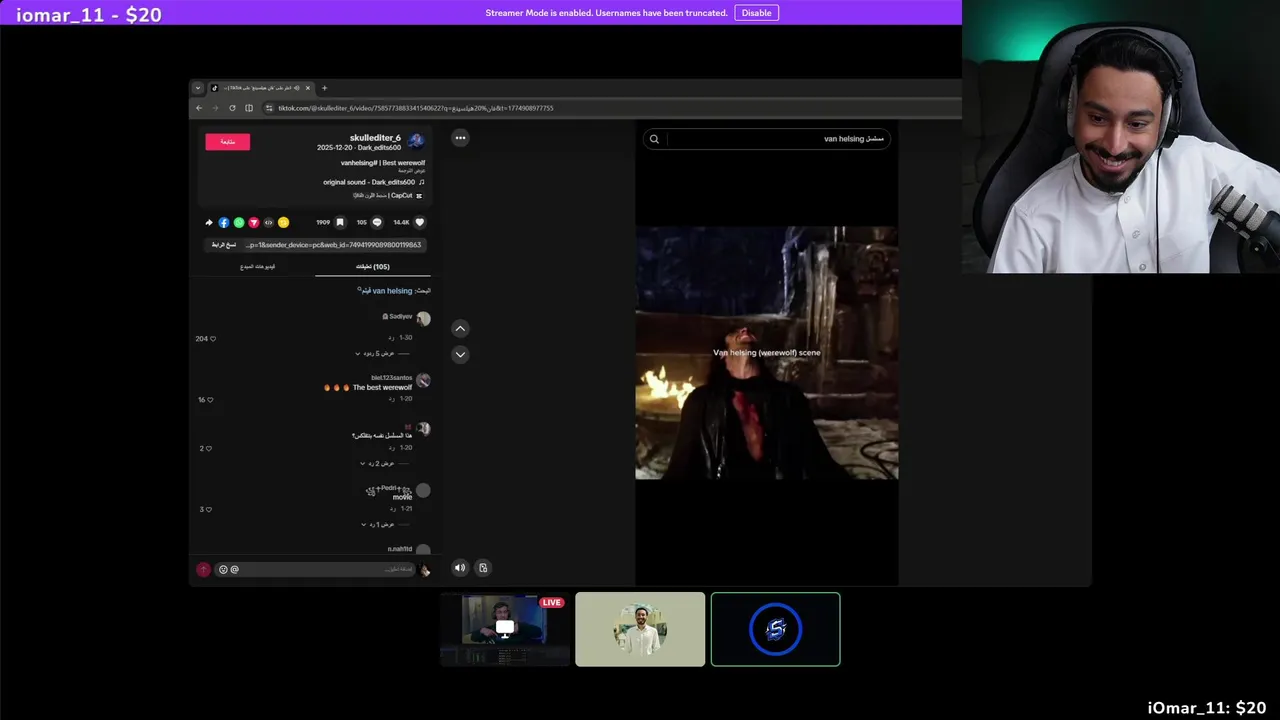Like the 'movie' comment heart

(209, 510)
